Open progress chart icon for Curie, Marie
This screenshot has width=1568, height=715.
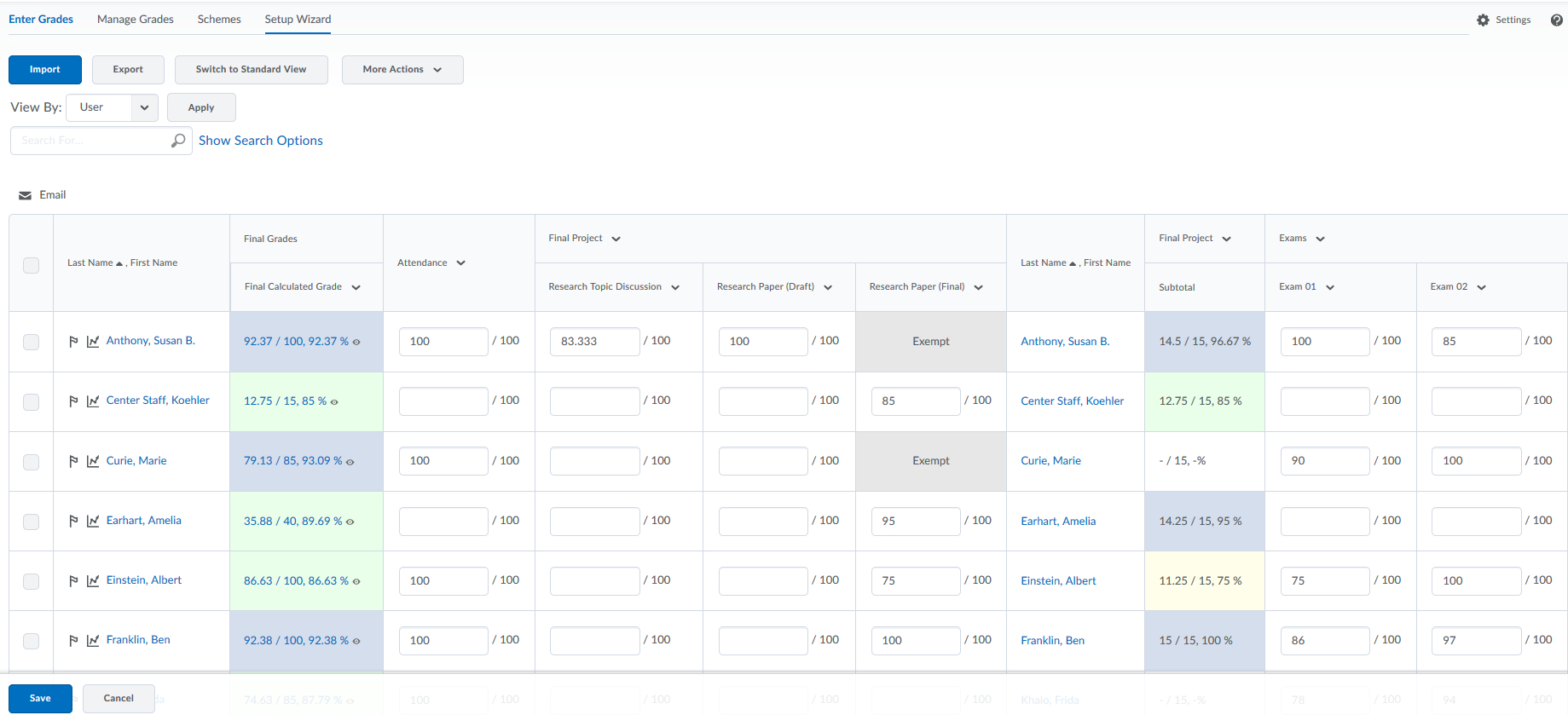coord(93,461)
